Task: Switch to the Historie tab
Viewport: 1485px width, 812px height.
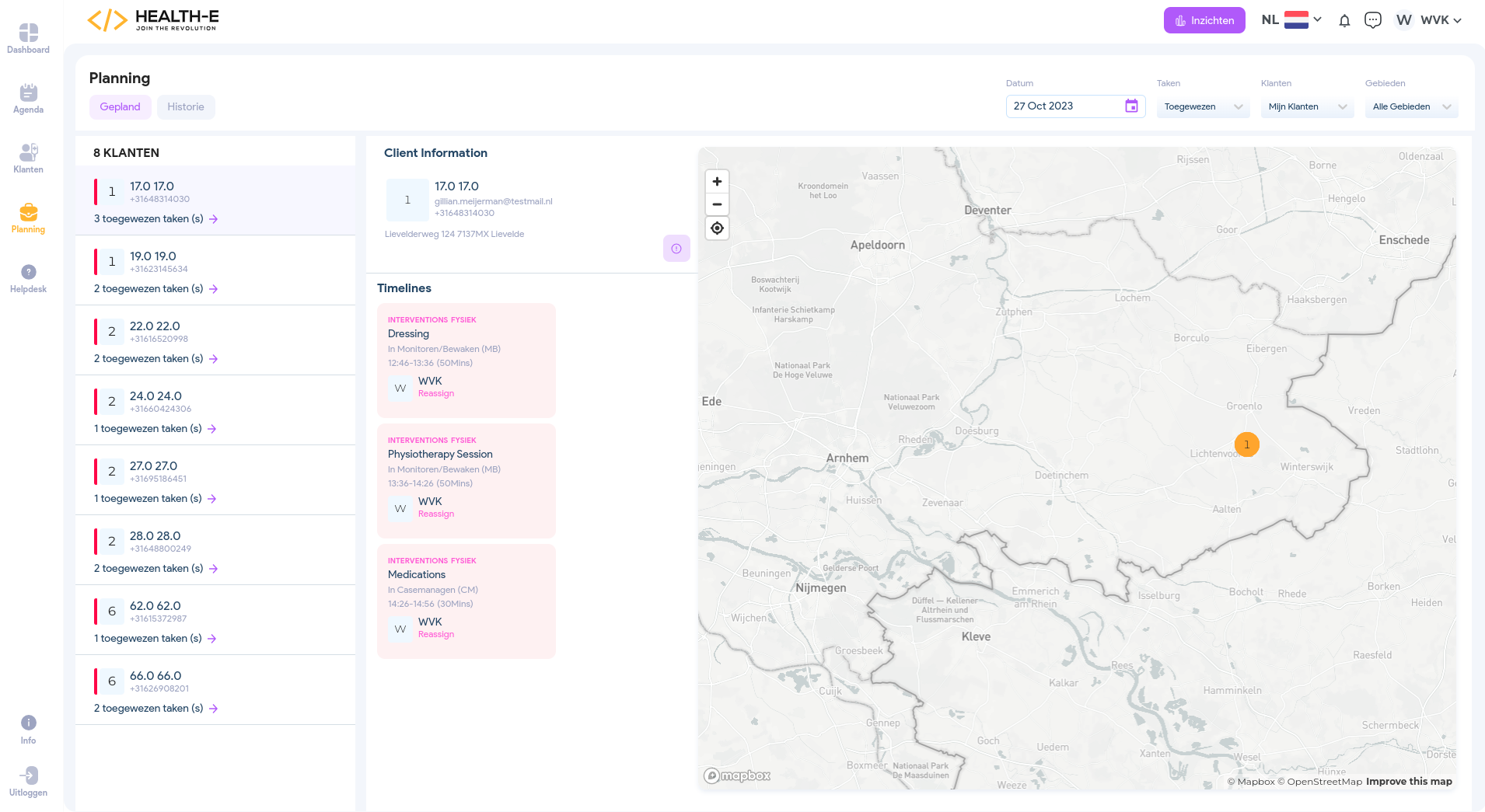Action: (x=186, y=107)
